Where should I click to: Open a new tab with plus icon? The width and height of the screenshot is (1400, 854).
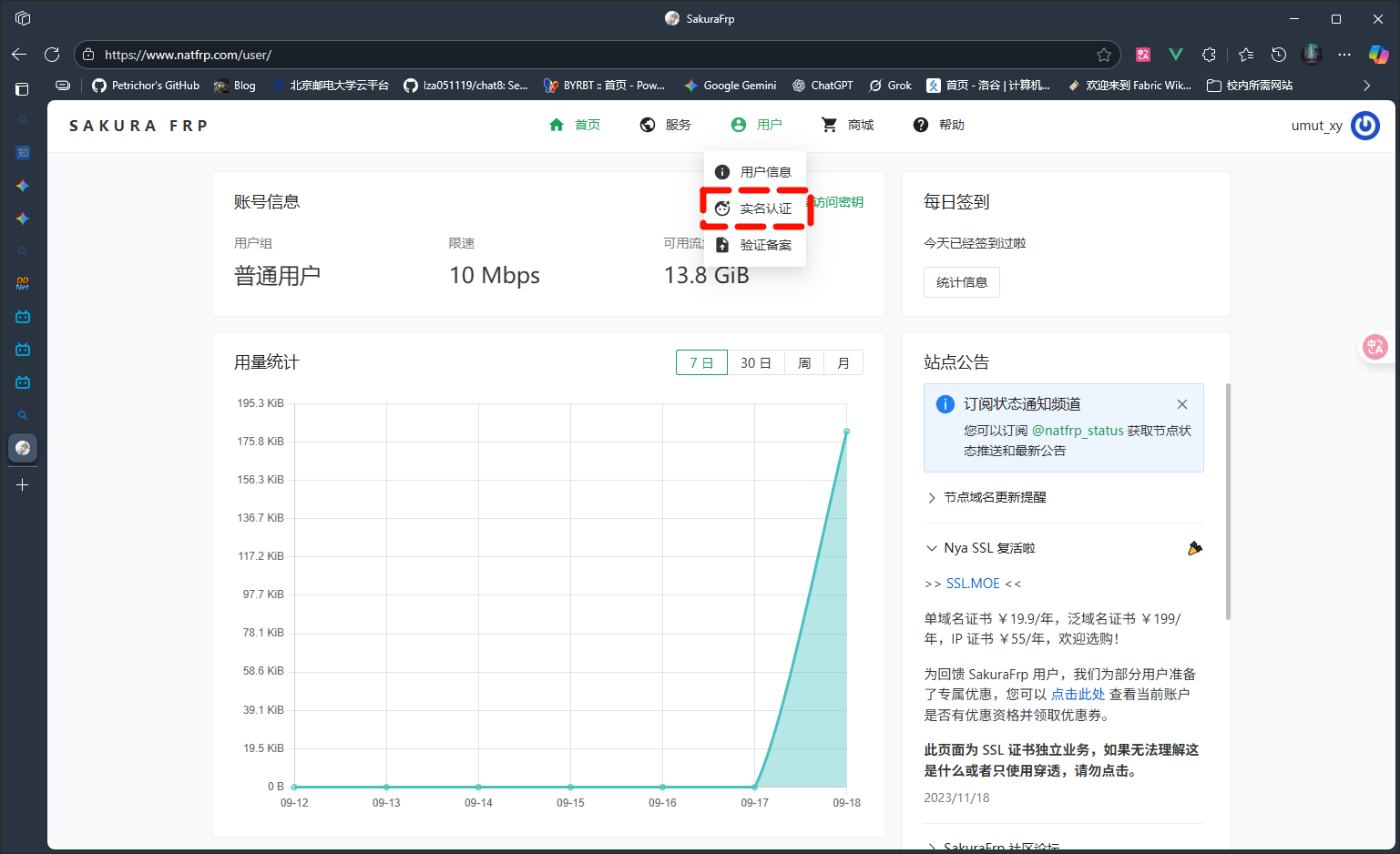point(23,485)
